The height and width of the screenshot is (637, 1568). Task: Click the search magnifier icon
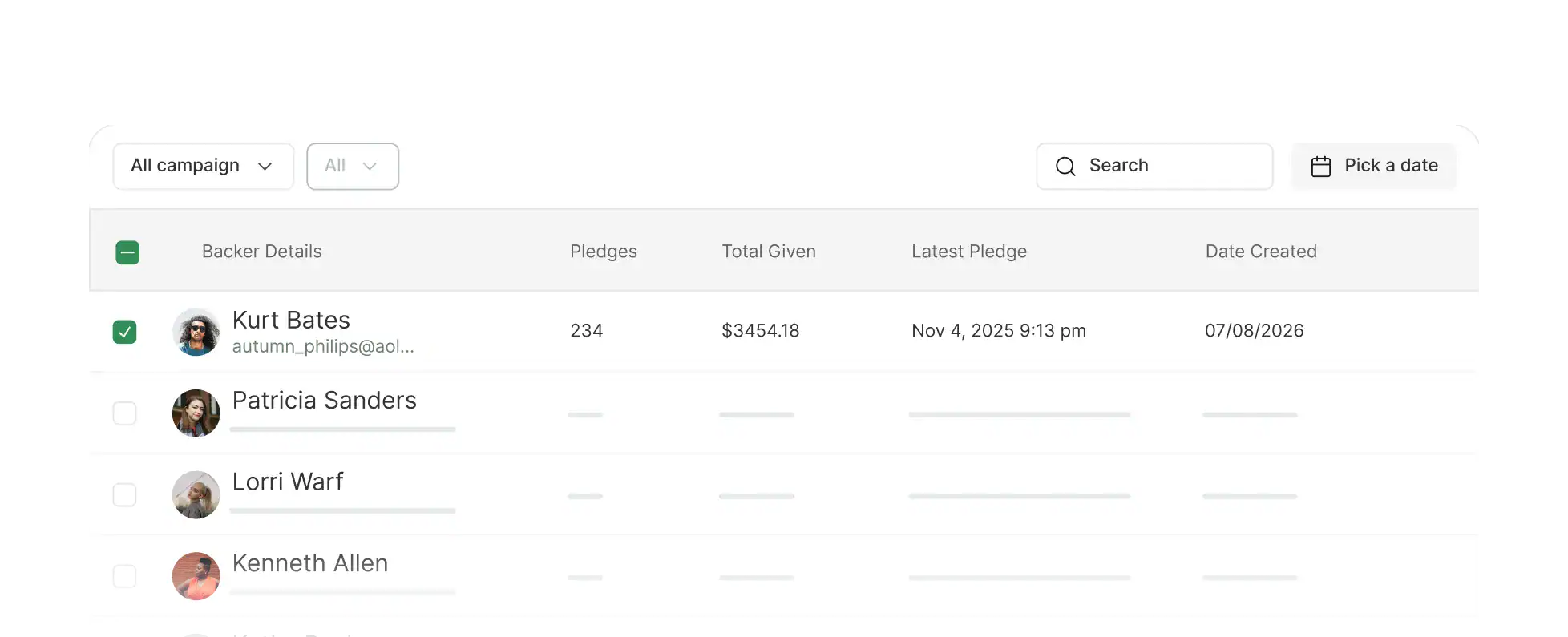click(x=1065, y=167)
